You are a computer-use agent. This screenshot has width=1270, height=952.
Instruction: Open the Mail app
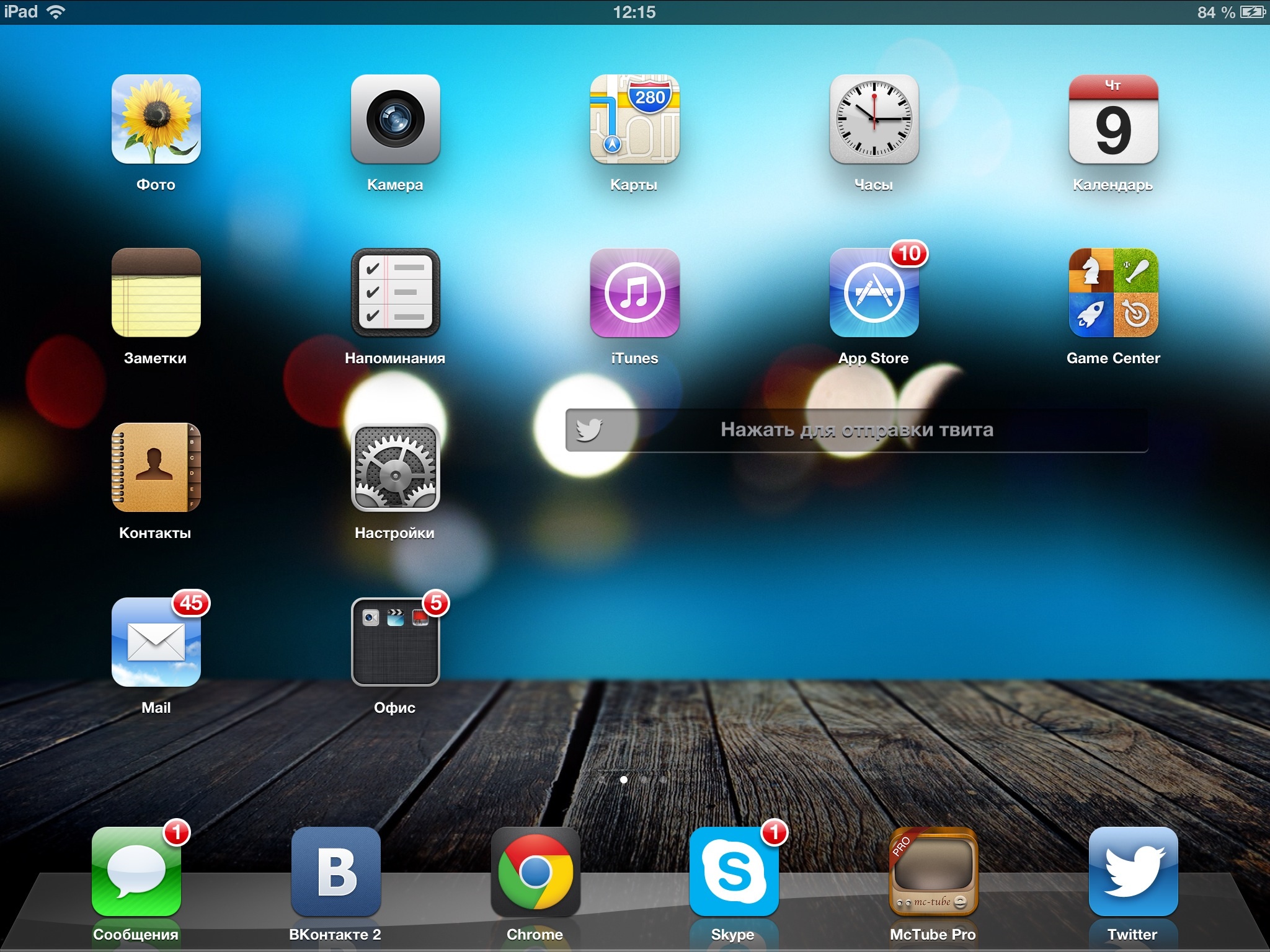tap(156, 642)
